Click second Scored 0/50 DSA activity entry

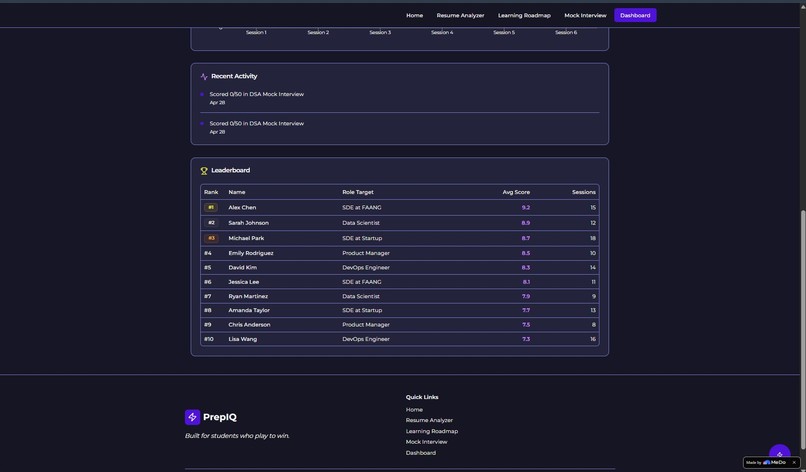[x=257, y=124]
